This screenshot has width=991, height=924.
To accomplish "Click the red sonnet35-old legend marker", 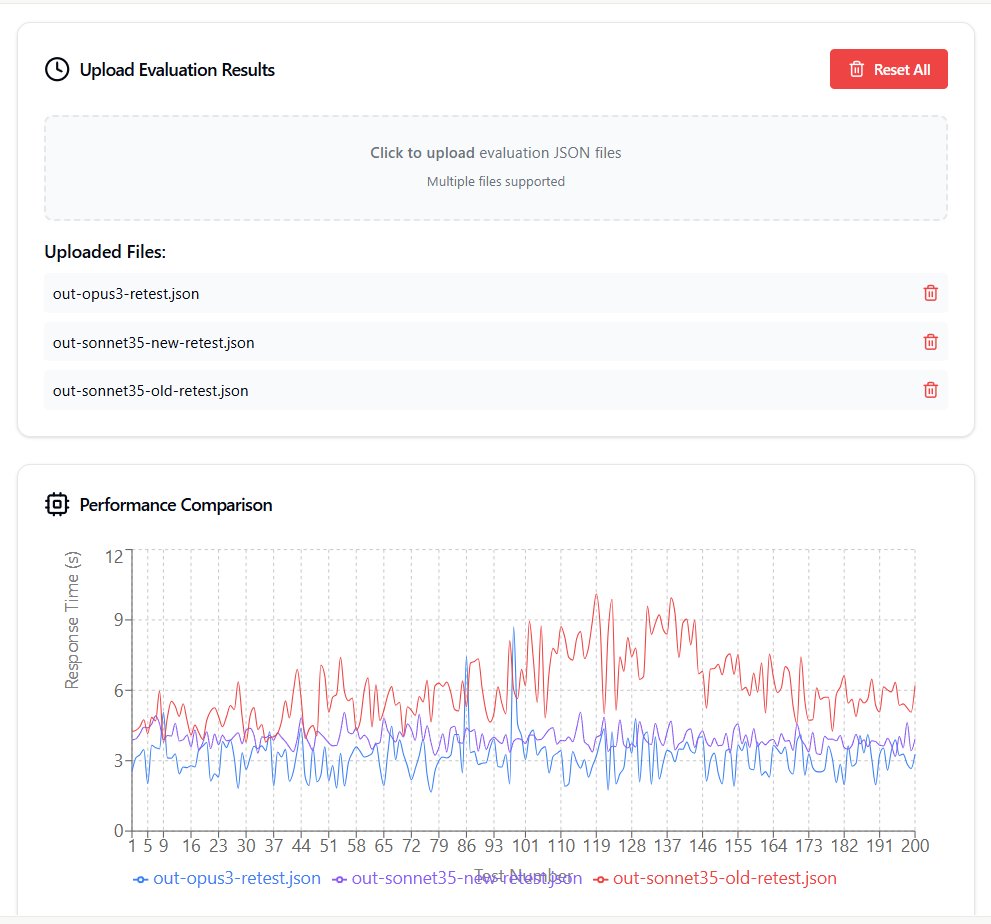I will (600, 879).
